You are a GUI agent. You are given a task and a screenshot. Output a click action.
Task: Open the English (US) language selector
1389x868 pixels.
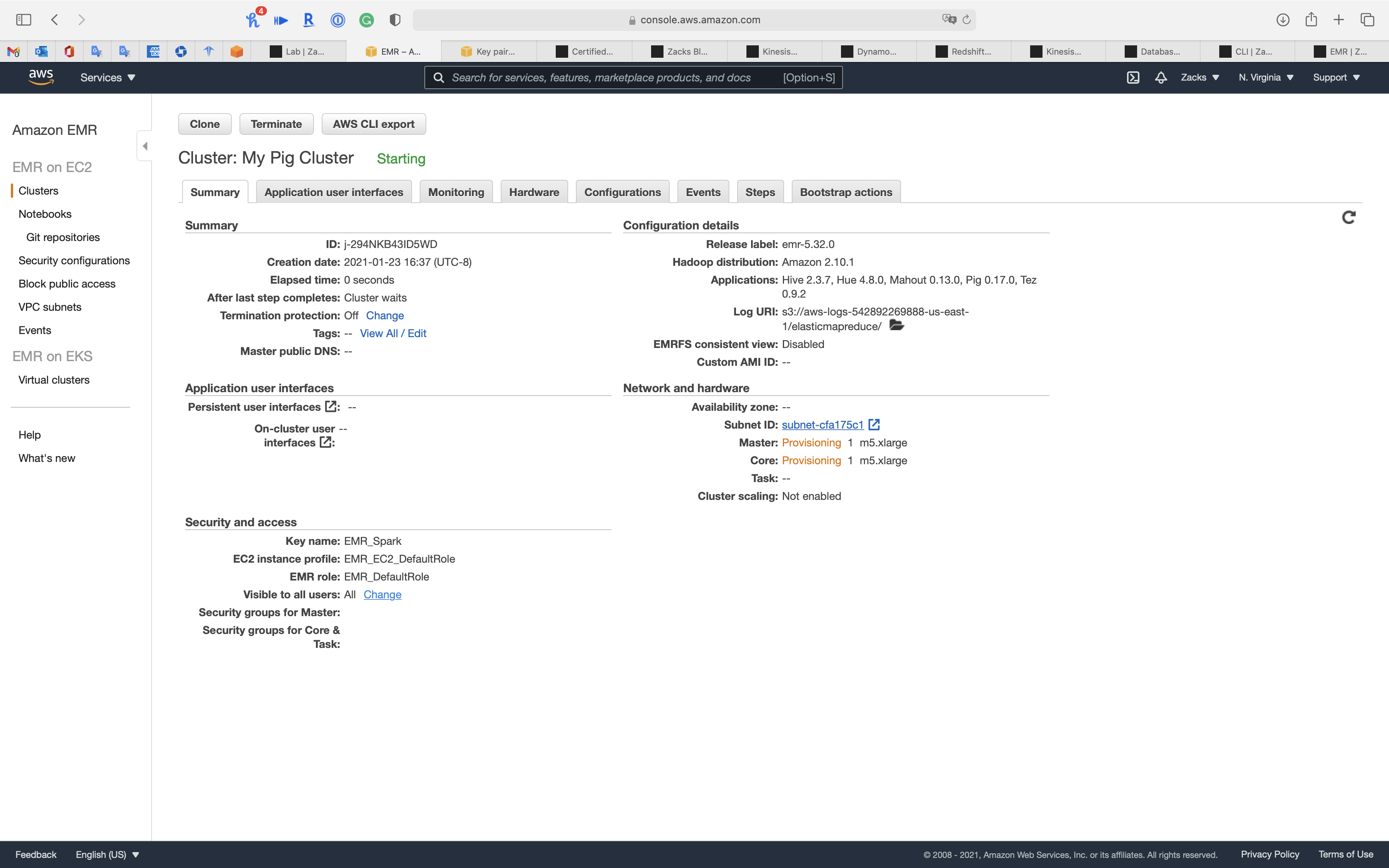[107, 854]
